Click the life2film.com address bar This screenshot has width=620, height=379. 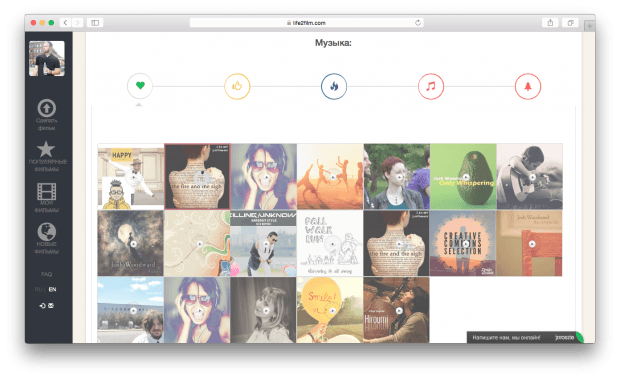(306, 23)
